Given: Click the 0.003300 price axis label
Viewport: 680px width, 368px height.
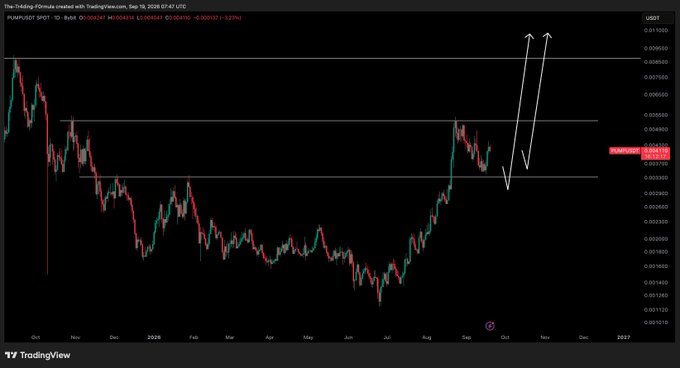Looking at the screenshot, I should pyautogui.click(x=656, y=178).
